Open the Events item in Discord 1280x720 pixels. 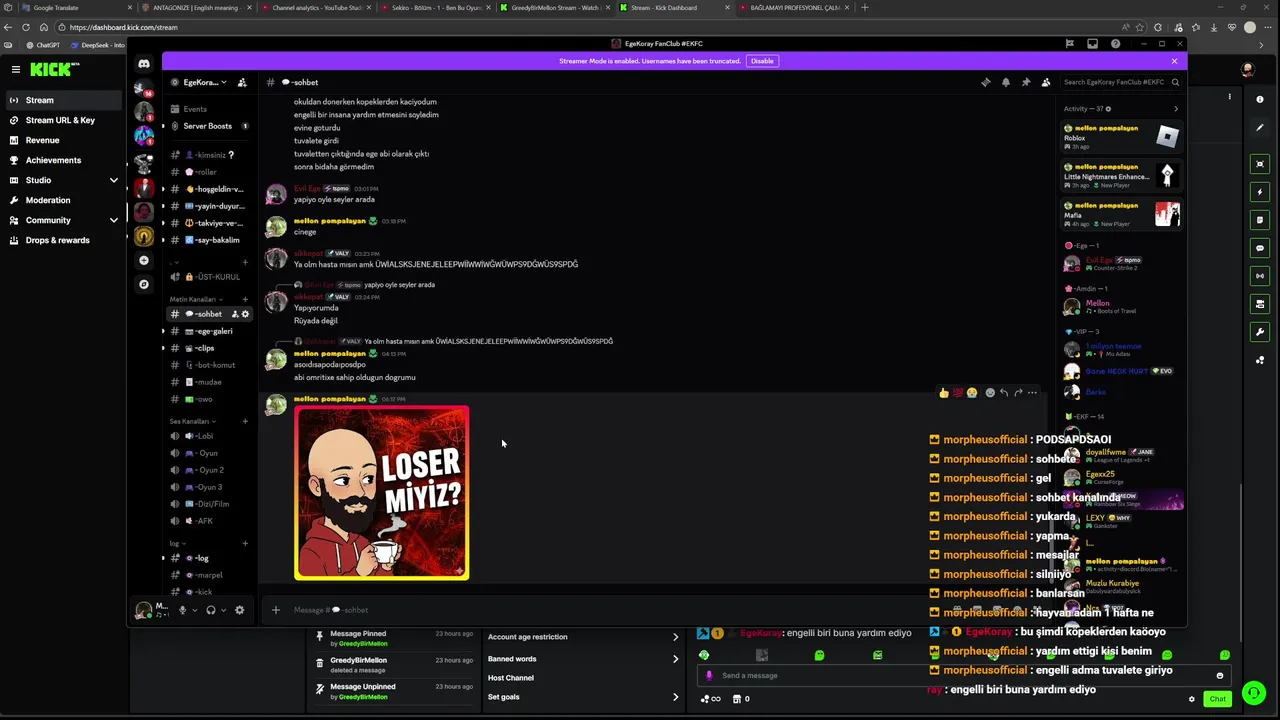(x=208, y=109)
